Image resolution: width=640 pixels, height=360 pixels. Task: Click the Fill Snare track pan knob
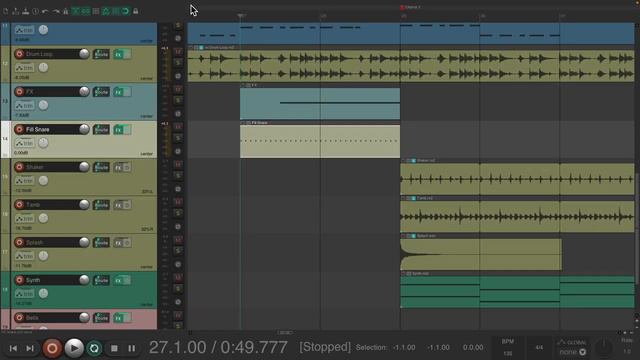point(43,143)
